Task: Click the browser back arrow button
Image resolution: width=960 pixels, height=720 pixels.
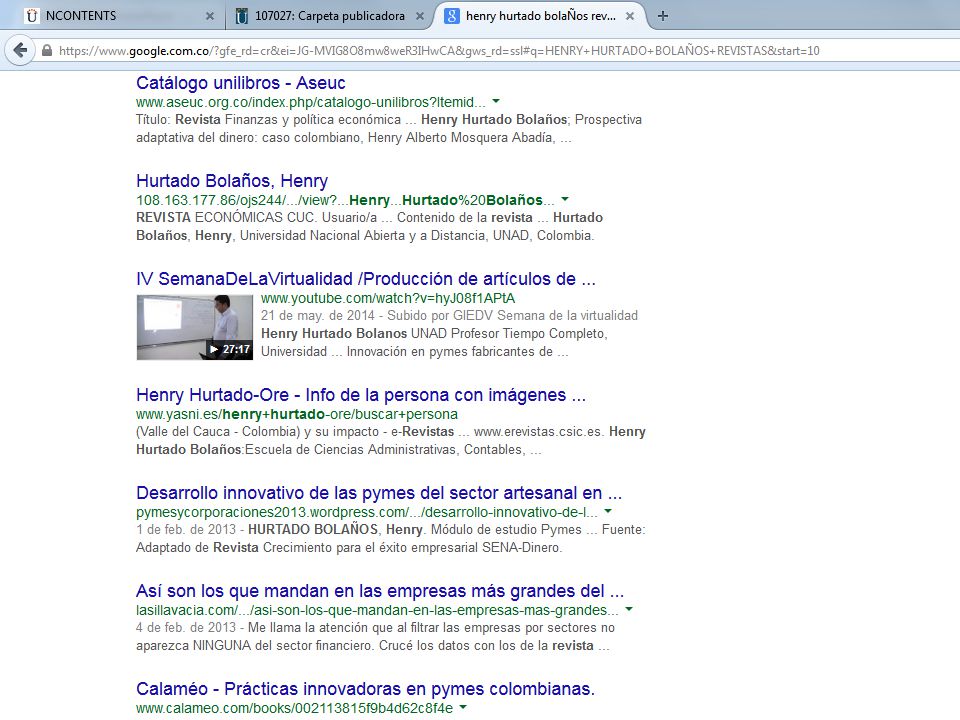Action: [x=20, y=50]
